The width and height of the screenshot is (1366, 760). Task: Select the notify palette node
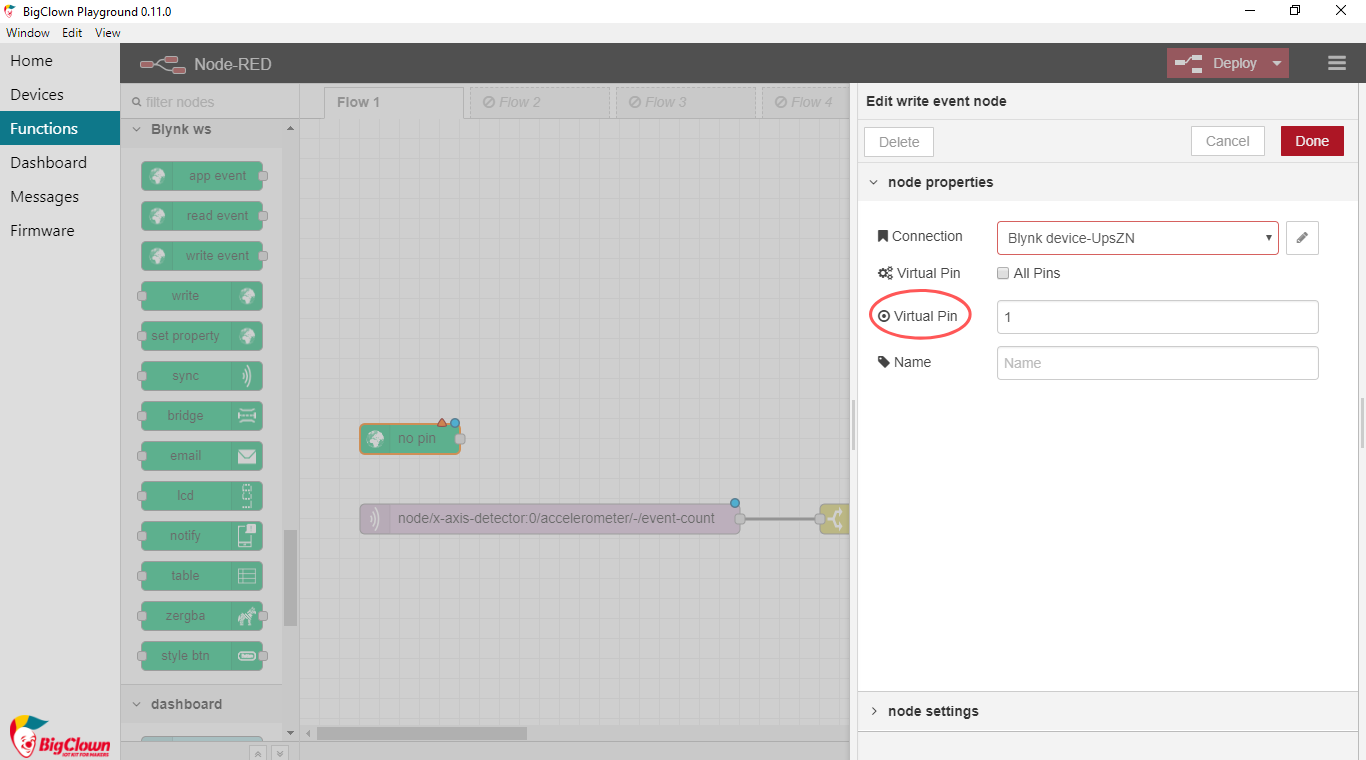pos(202,536)
